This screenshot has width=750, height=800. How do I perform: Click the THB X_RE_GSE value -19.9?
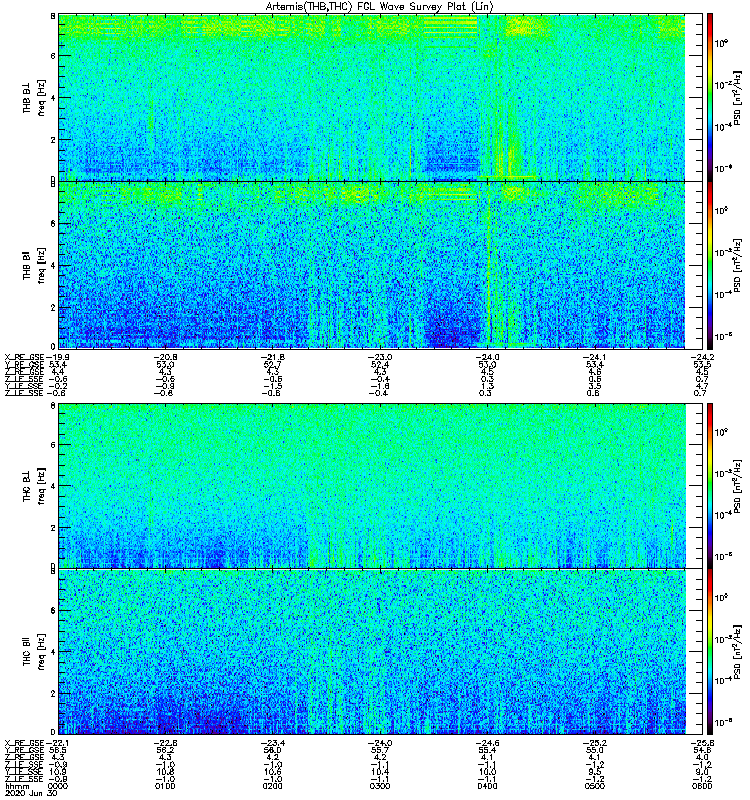[x=58, y=357]
